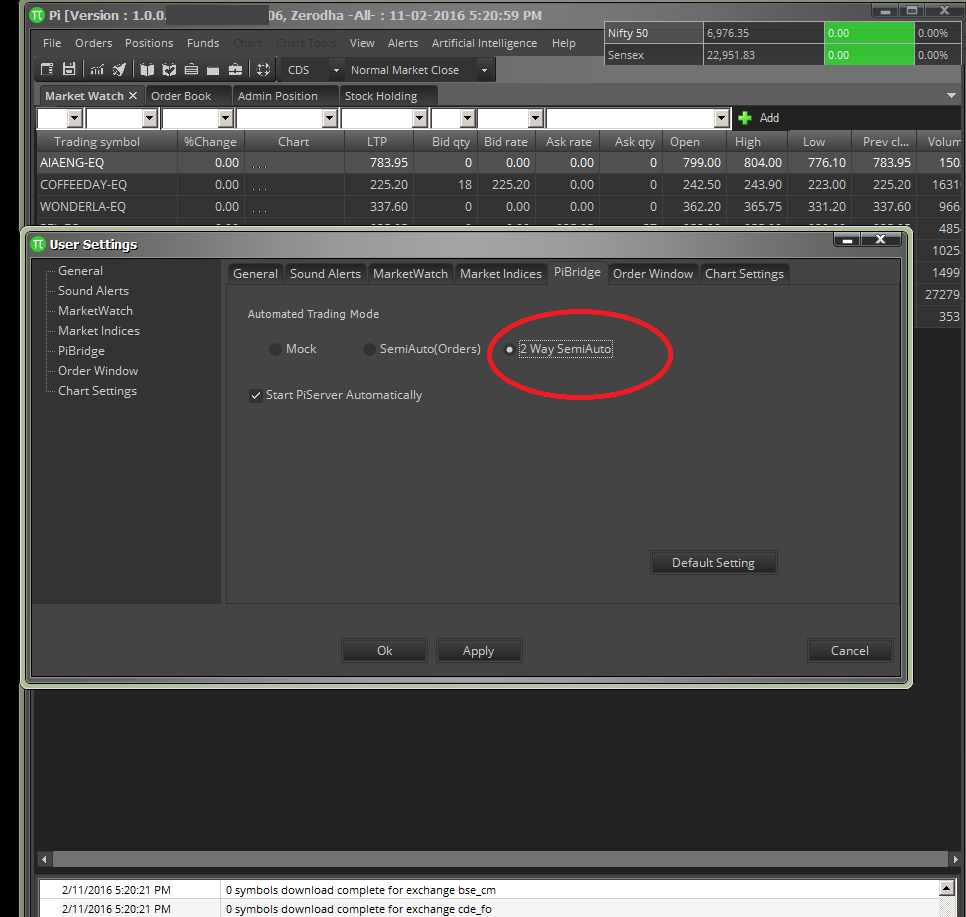Click the book with checkmark toolbar icon
Viewport: 966px width, 917px height.
(169, 70)
